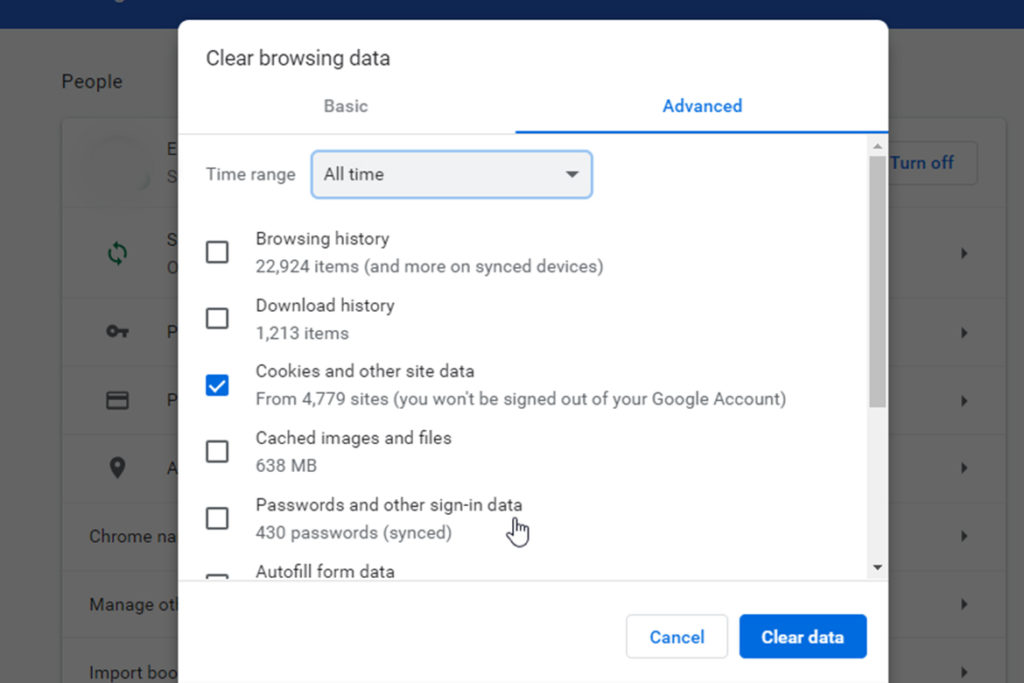Open the payment methods row arrow
1024x683 pixels.
click(964, 401)
